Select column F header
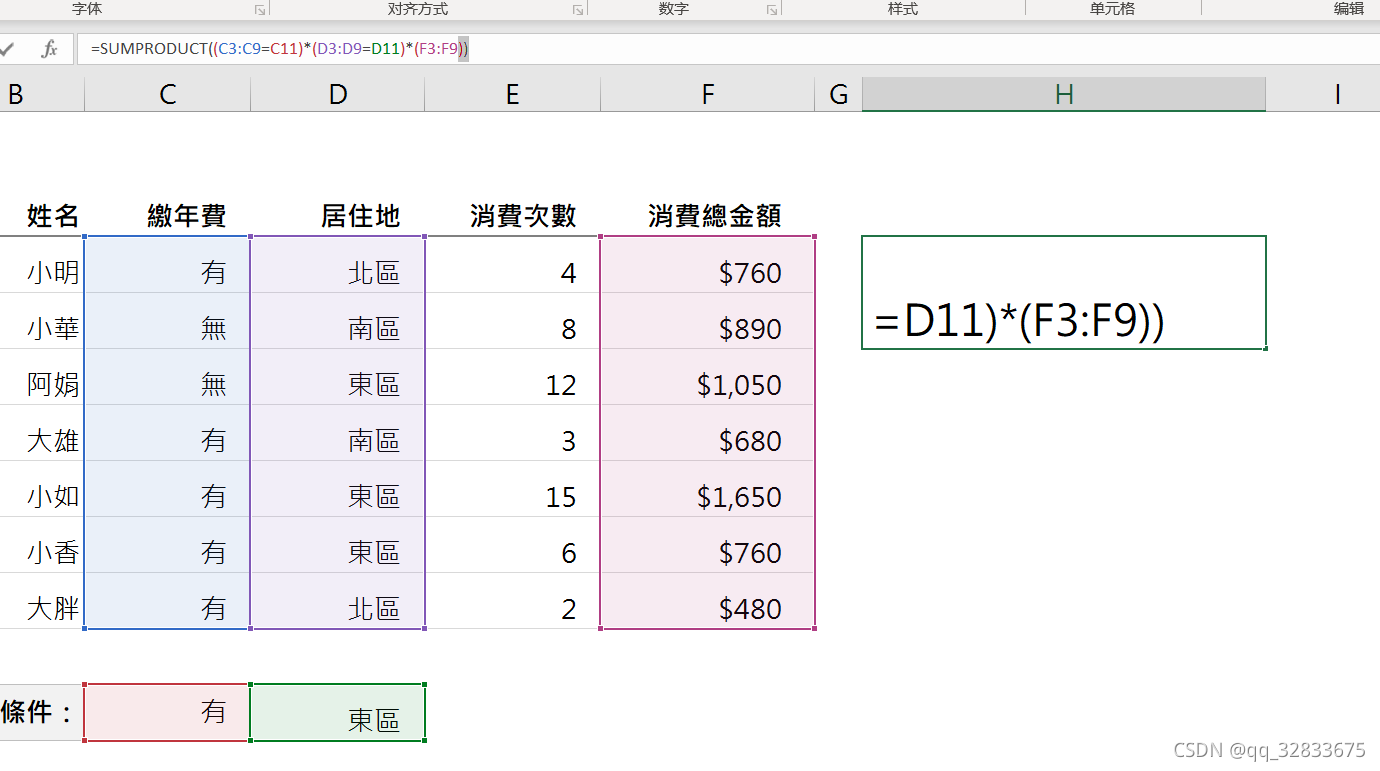The image size is (1380, 771). [708, 95]
